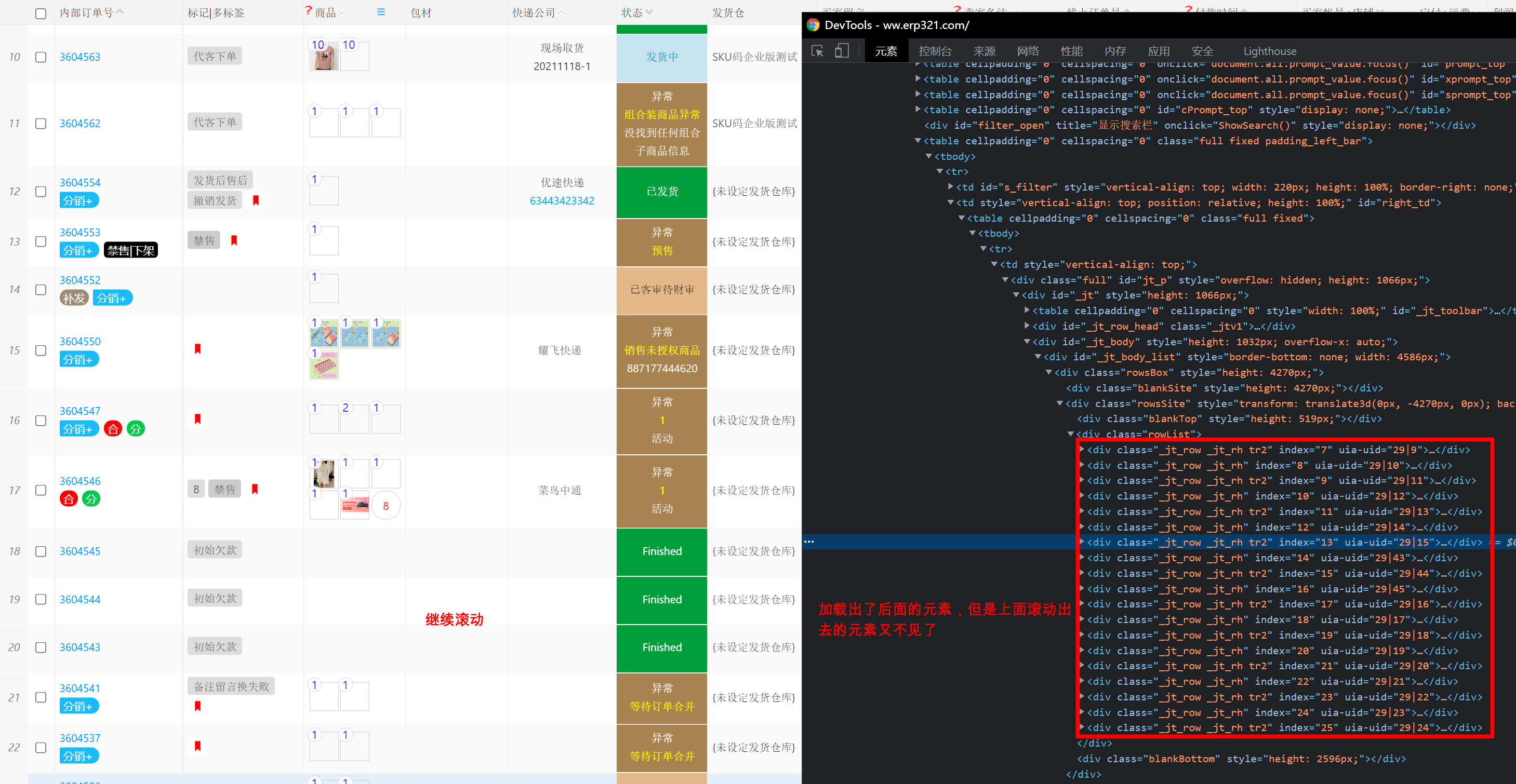Click the blue list icon in 商品 header
Viewport: 1516px width, 784px height.
click(x=381, y=12)
